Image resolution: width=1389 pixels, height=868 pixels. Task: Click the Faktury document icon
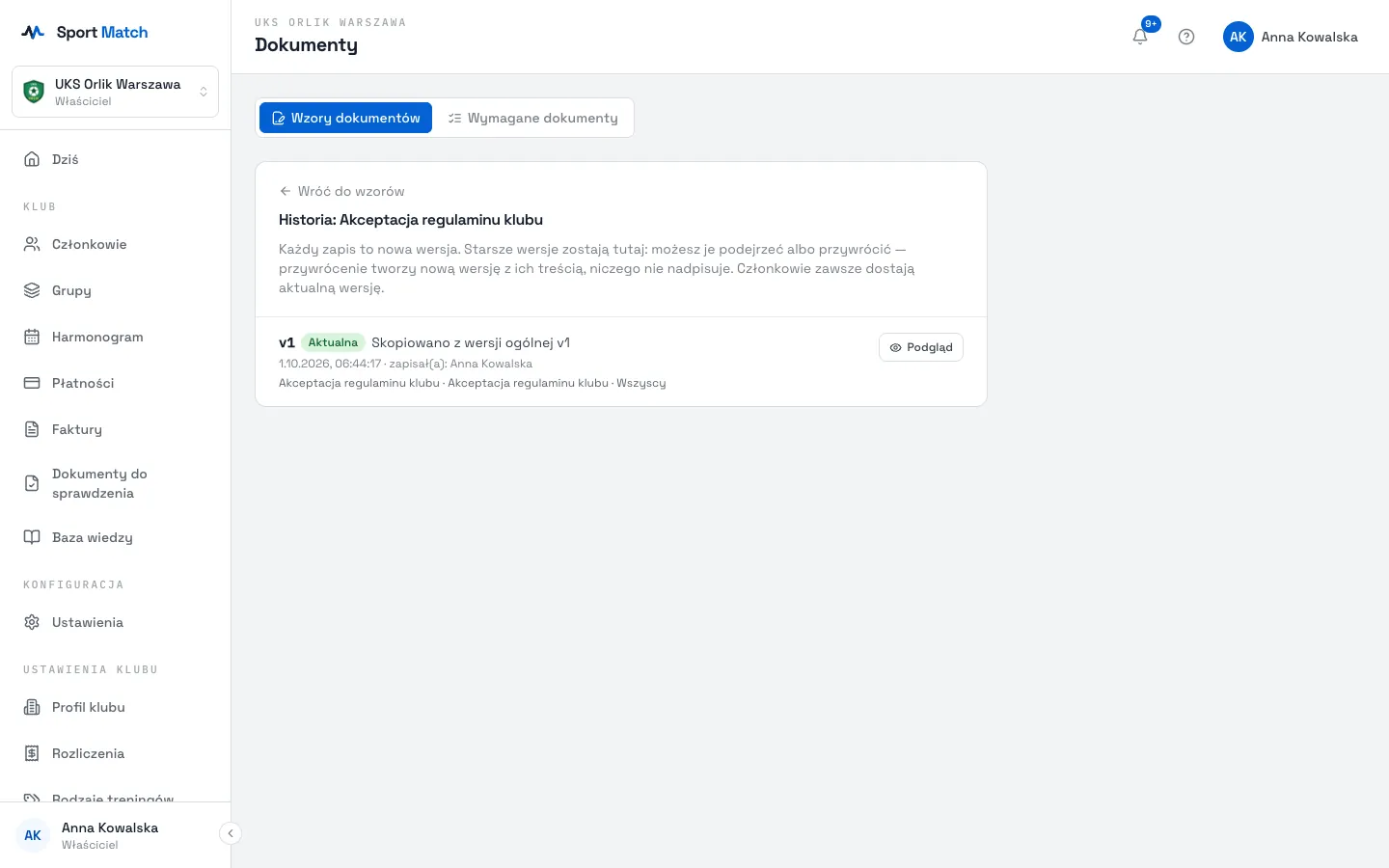tap(32, 429)
